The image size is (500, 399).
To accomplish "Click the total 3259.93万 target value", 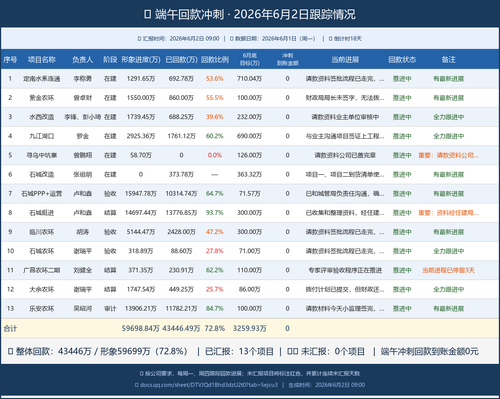I will [x=250, y=328].
